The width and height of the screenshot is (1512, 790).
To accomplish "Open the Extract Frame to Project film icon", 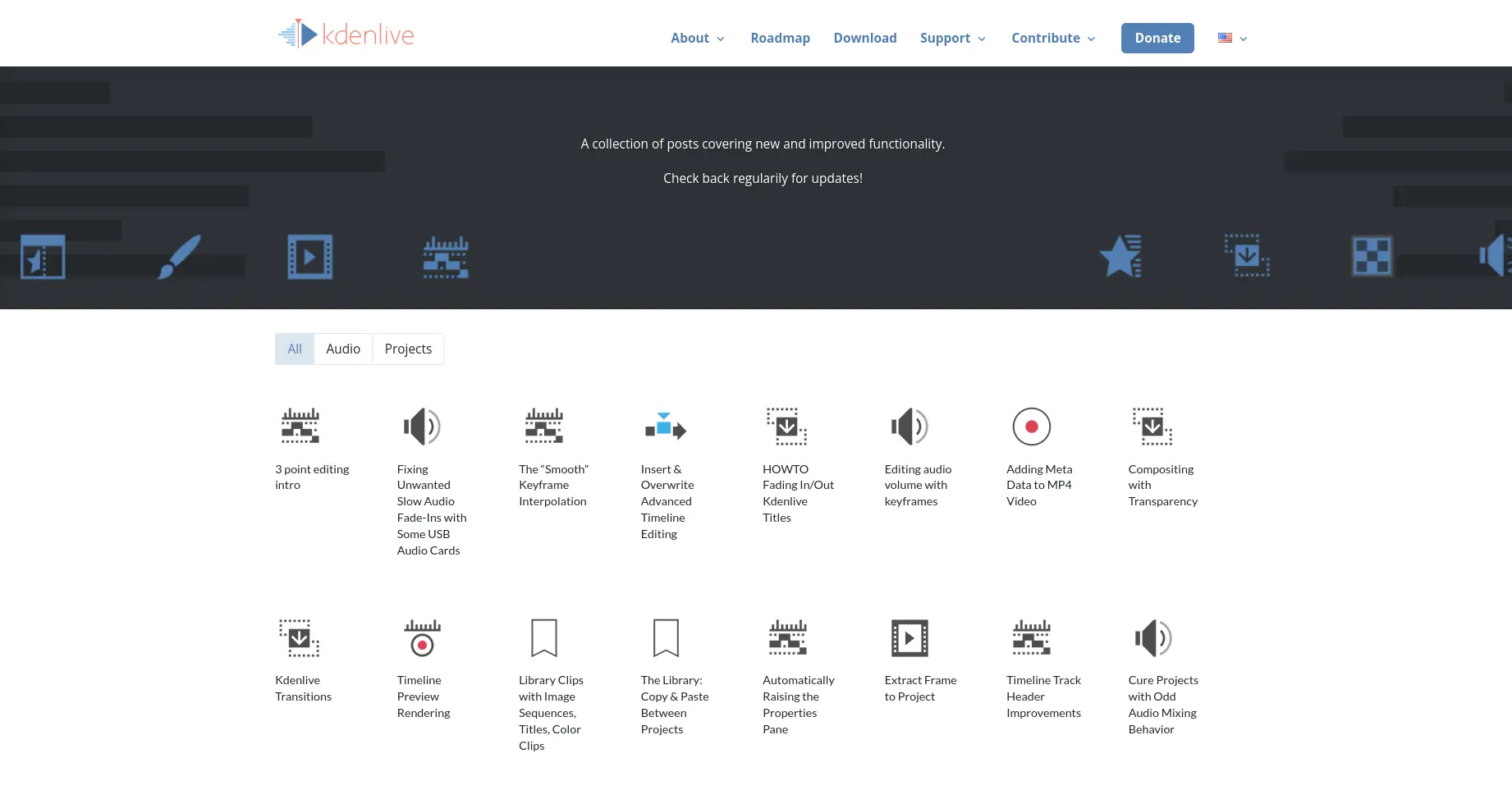I will [x=909, y=638].
